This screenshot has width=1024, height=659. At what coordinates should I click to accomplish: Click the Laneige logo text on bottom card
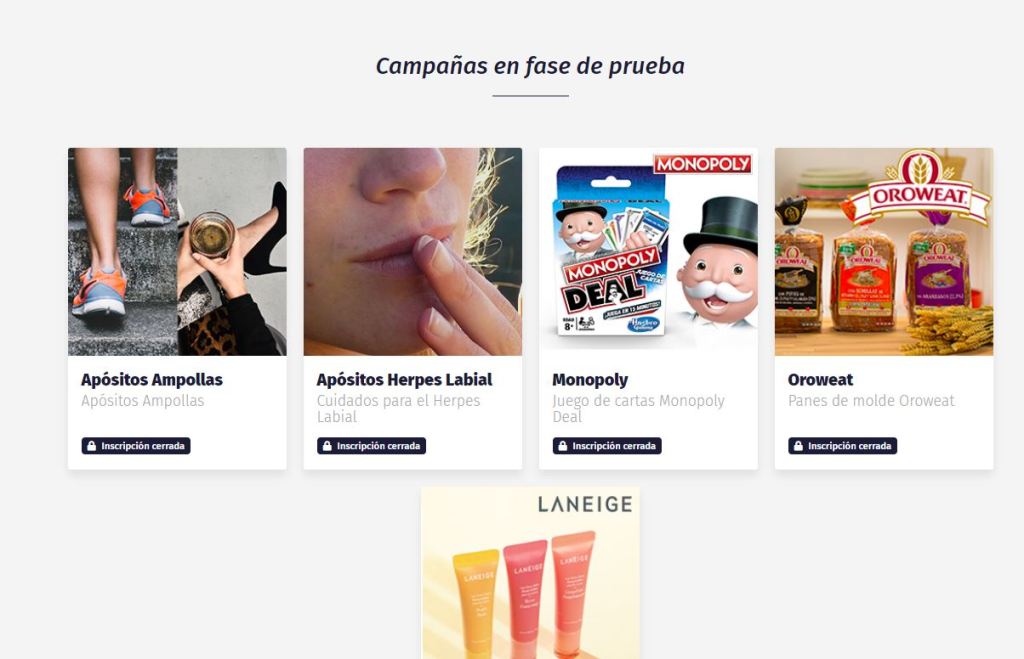[x=584, y=504]
